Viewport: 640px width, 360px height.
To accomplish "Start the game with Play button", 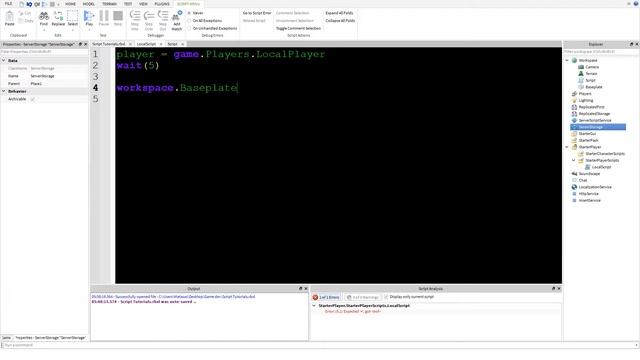I will click(x=89, y=17).
